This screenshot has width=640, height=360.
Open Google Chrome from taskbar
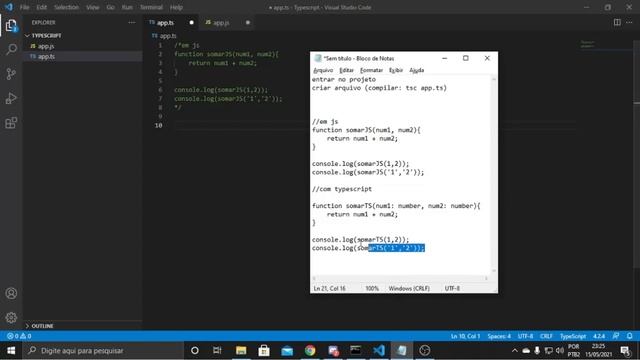310,351
